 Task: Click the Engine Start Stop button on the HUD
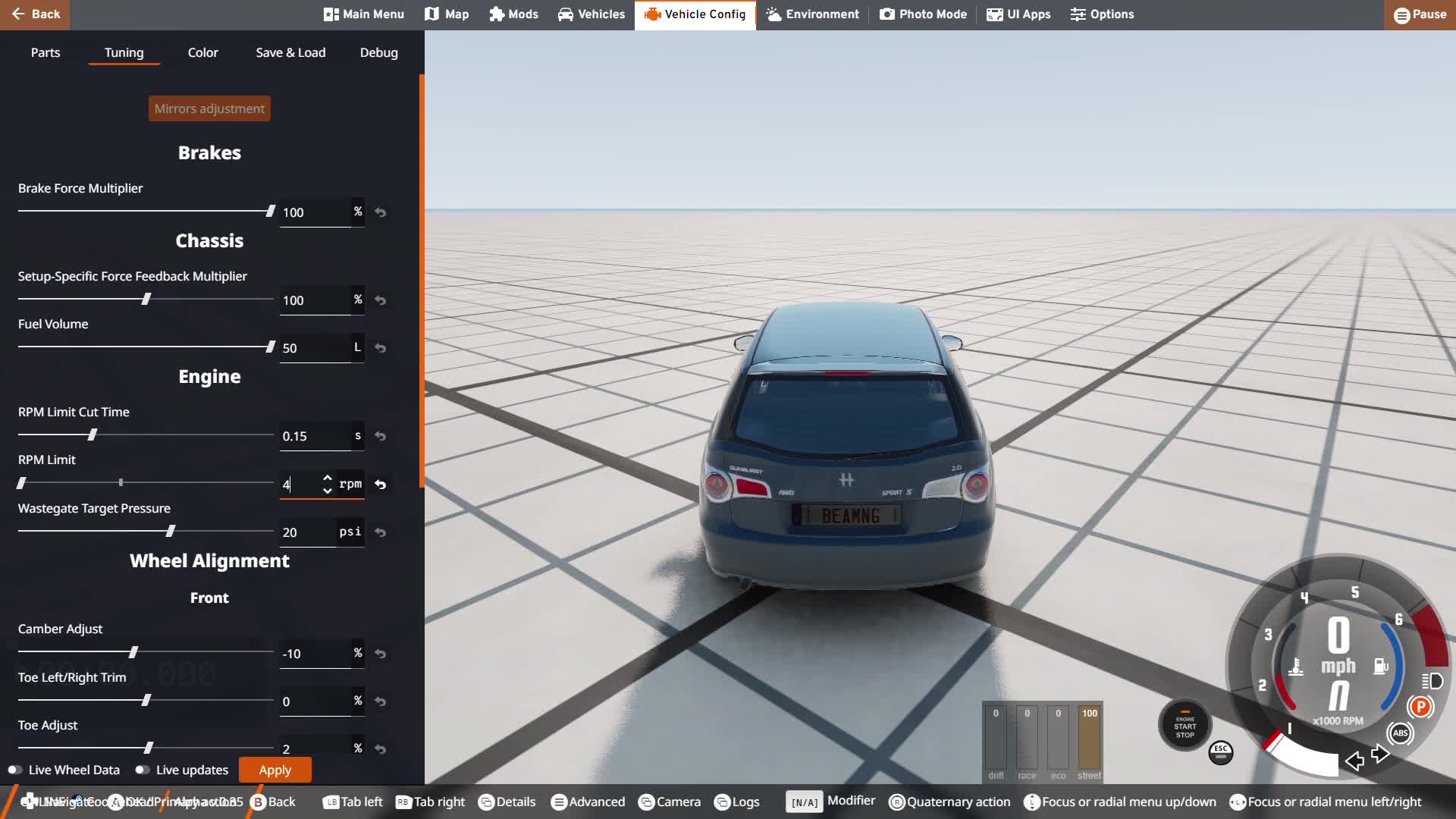click(1184, 725)
